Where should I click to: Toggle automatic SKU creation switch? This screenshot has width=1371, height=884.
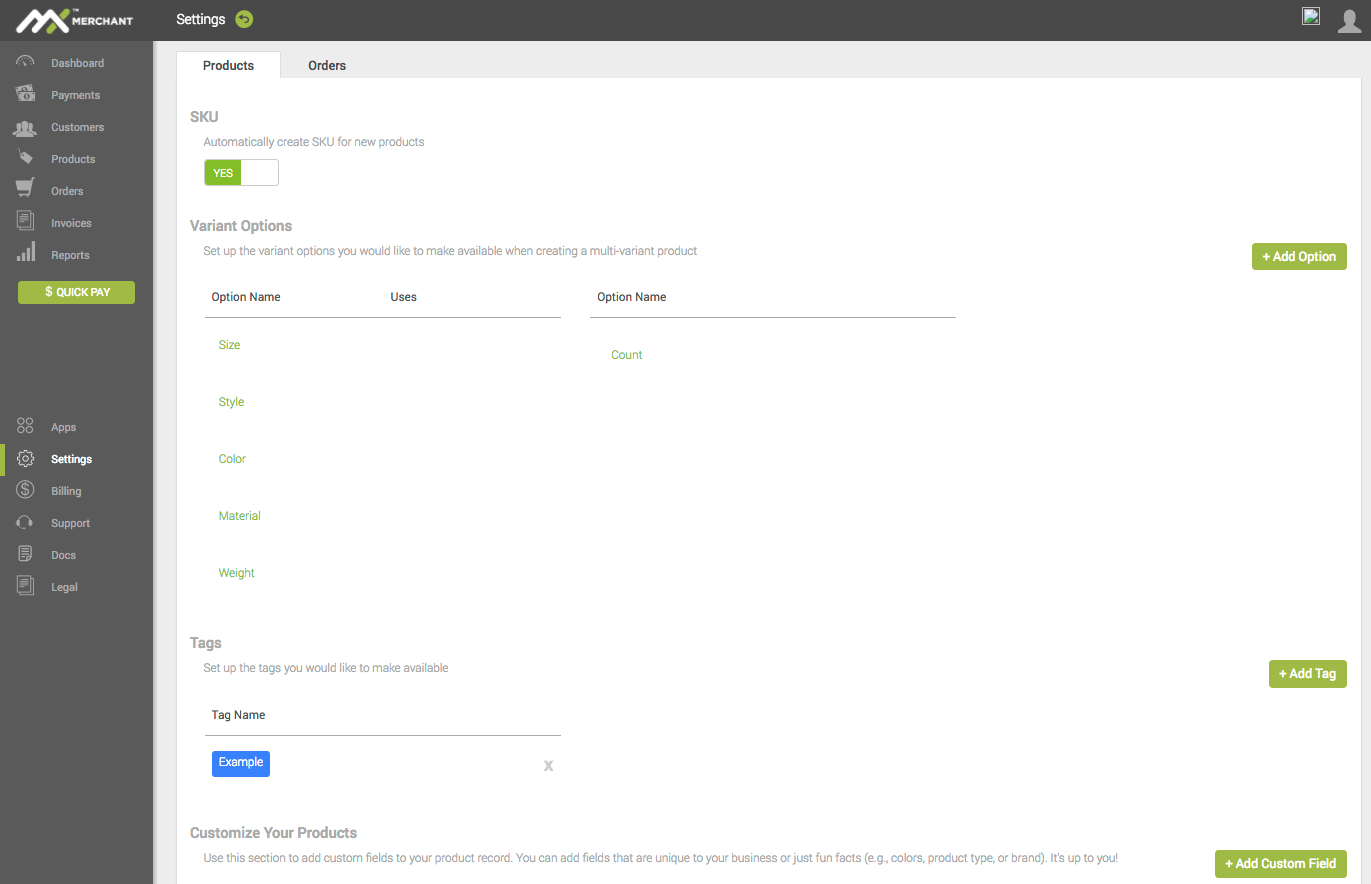coord(241,173)
